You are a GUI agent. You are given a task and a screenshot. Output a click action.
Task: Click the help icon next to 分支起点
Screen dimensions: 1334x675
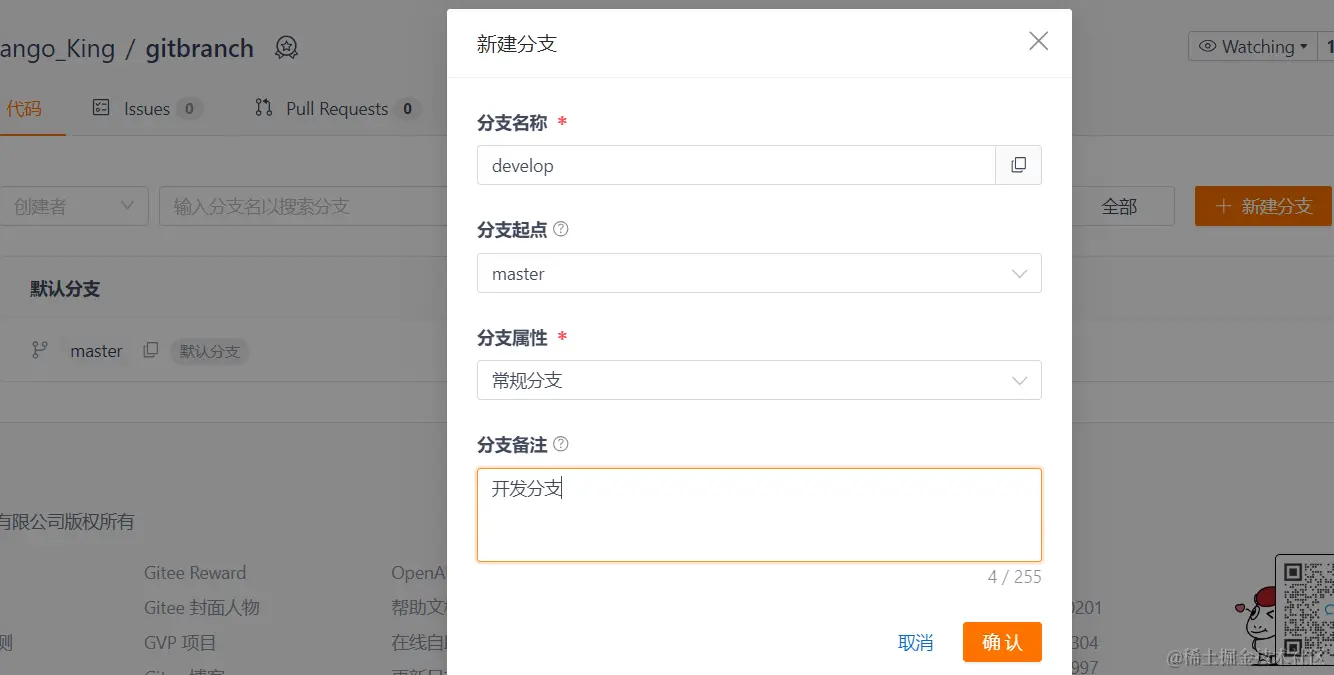[561, 229]
